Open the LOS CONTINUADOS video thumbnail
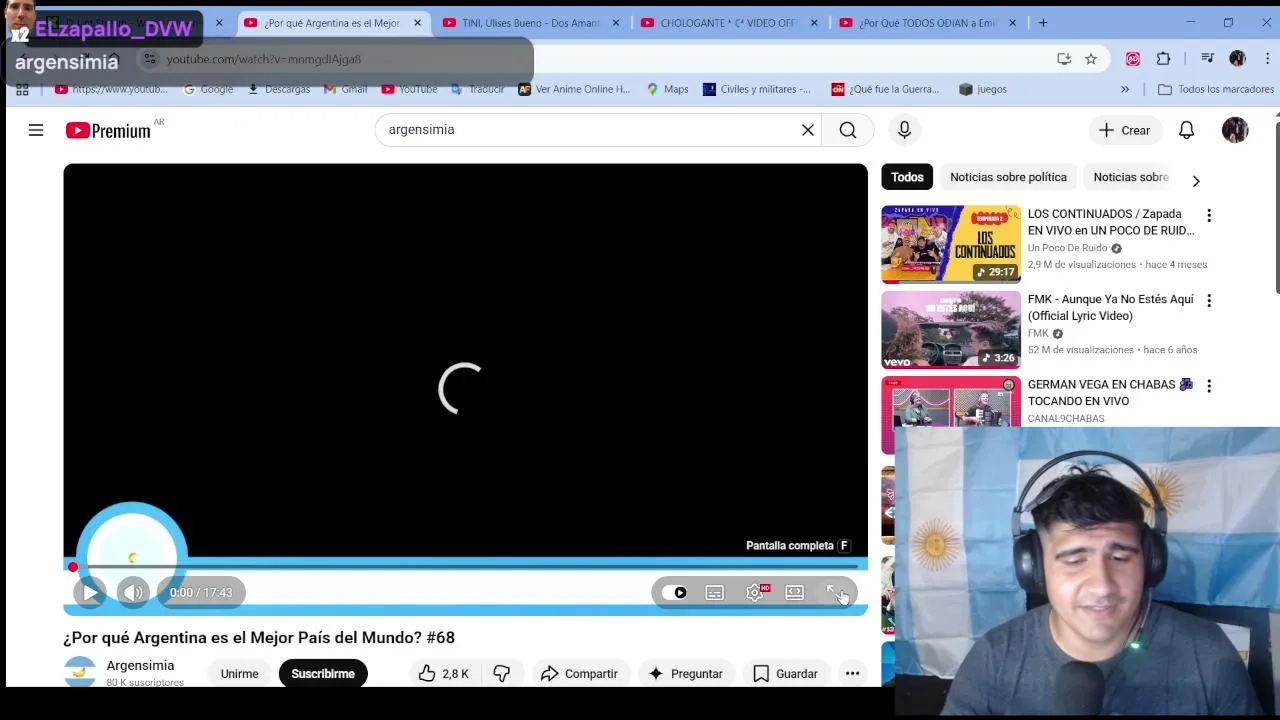This screenshot has height=720, width=1280. click(951, 244)
